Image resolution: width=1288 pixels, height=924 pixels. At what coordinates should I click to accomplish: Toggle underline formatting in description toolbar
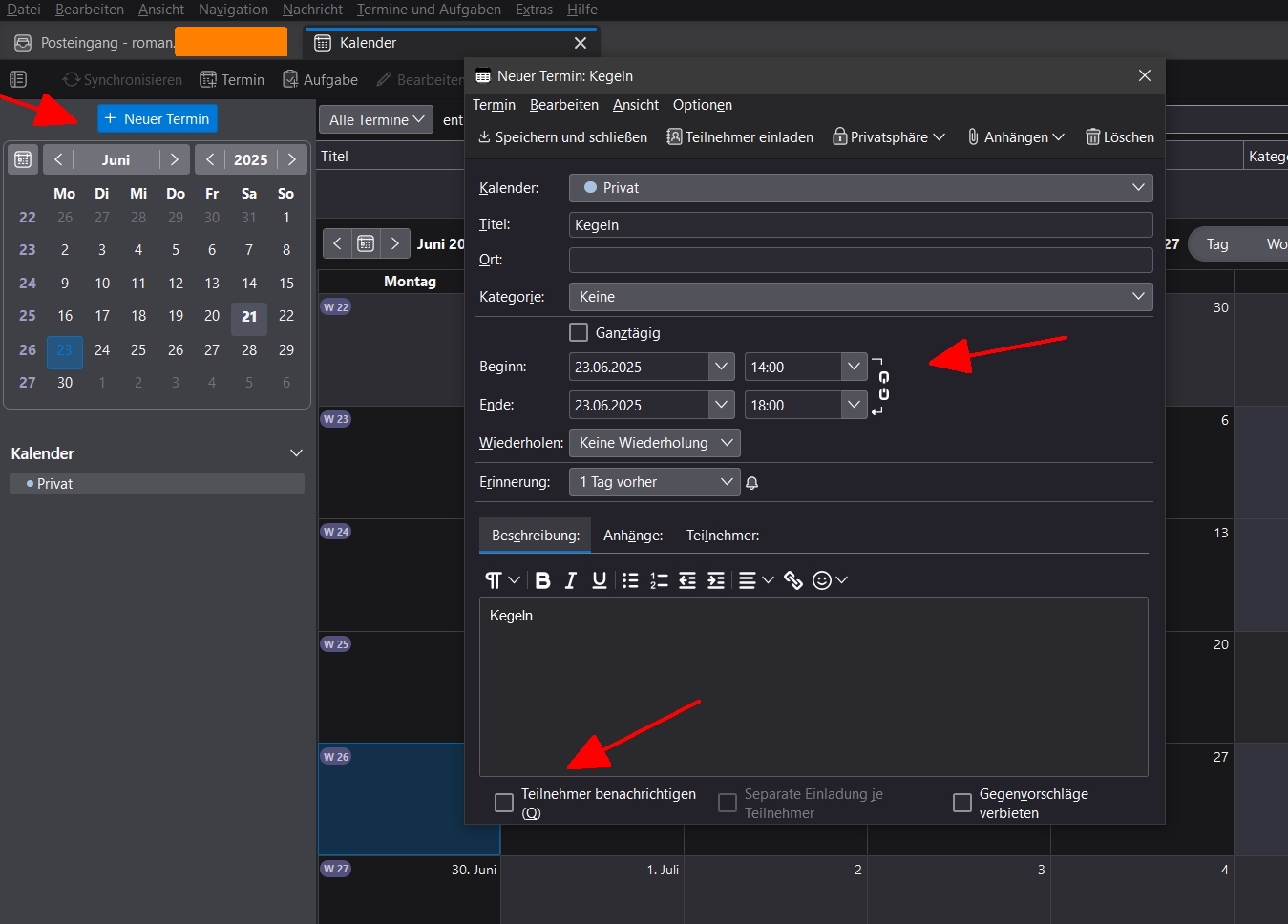coord(600,580)
